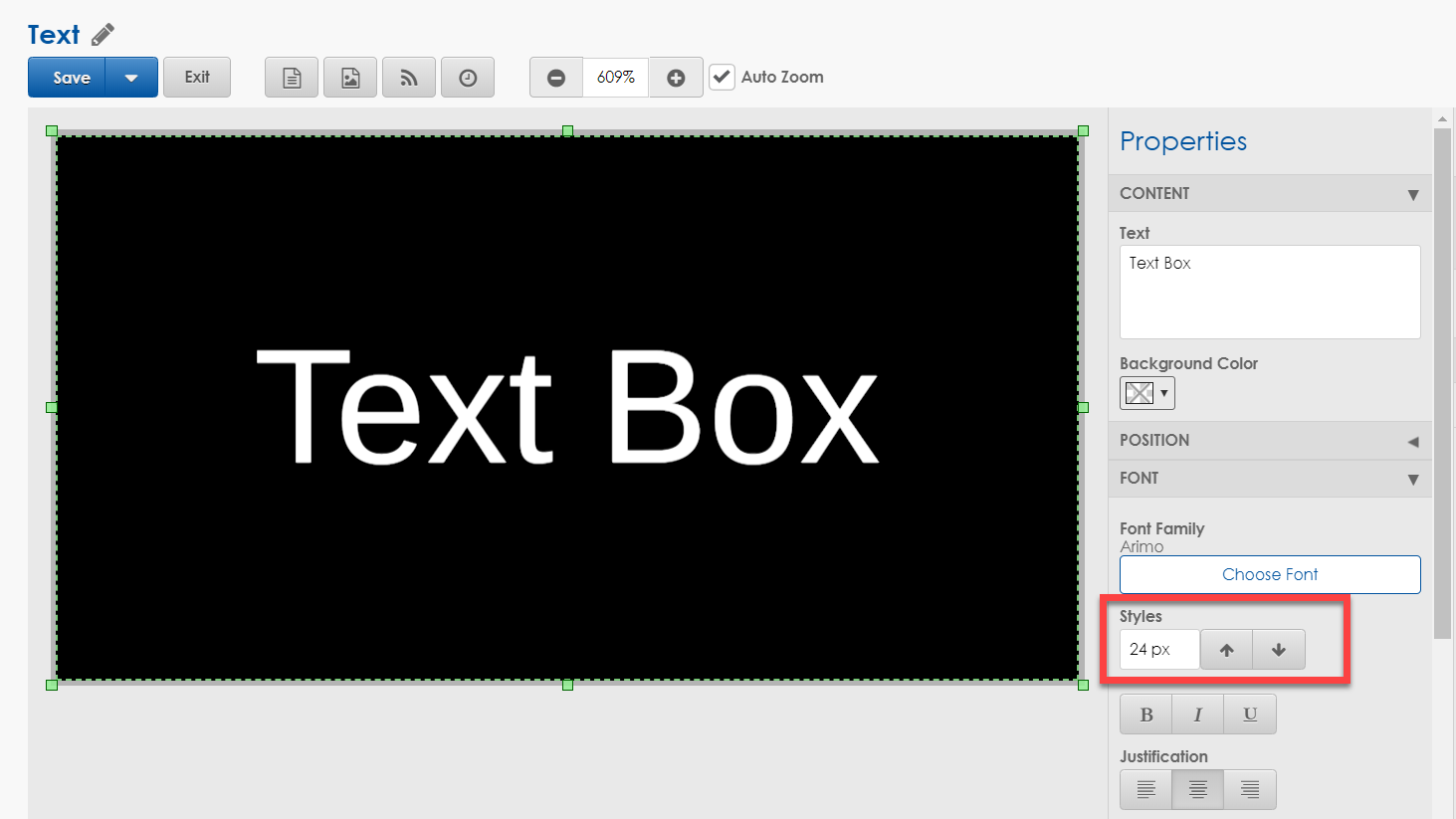Viewport: 1456px width, 819px height.
Task: Click the Properties panel scroll up arrow
Action: click(1442, 118)
